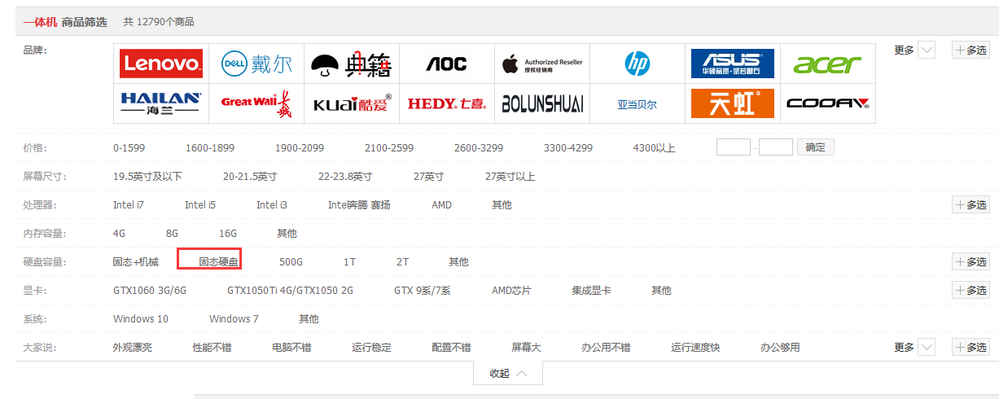Choose the ASUS brand logo

(x=733, y=64)
